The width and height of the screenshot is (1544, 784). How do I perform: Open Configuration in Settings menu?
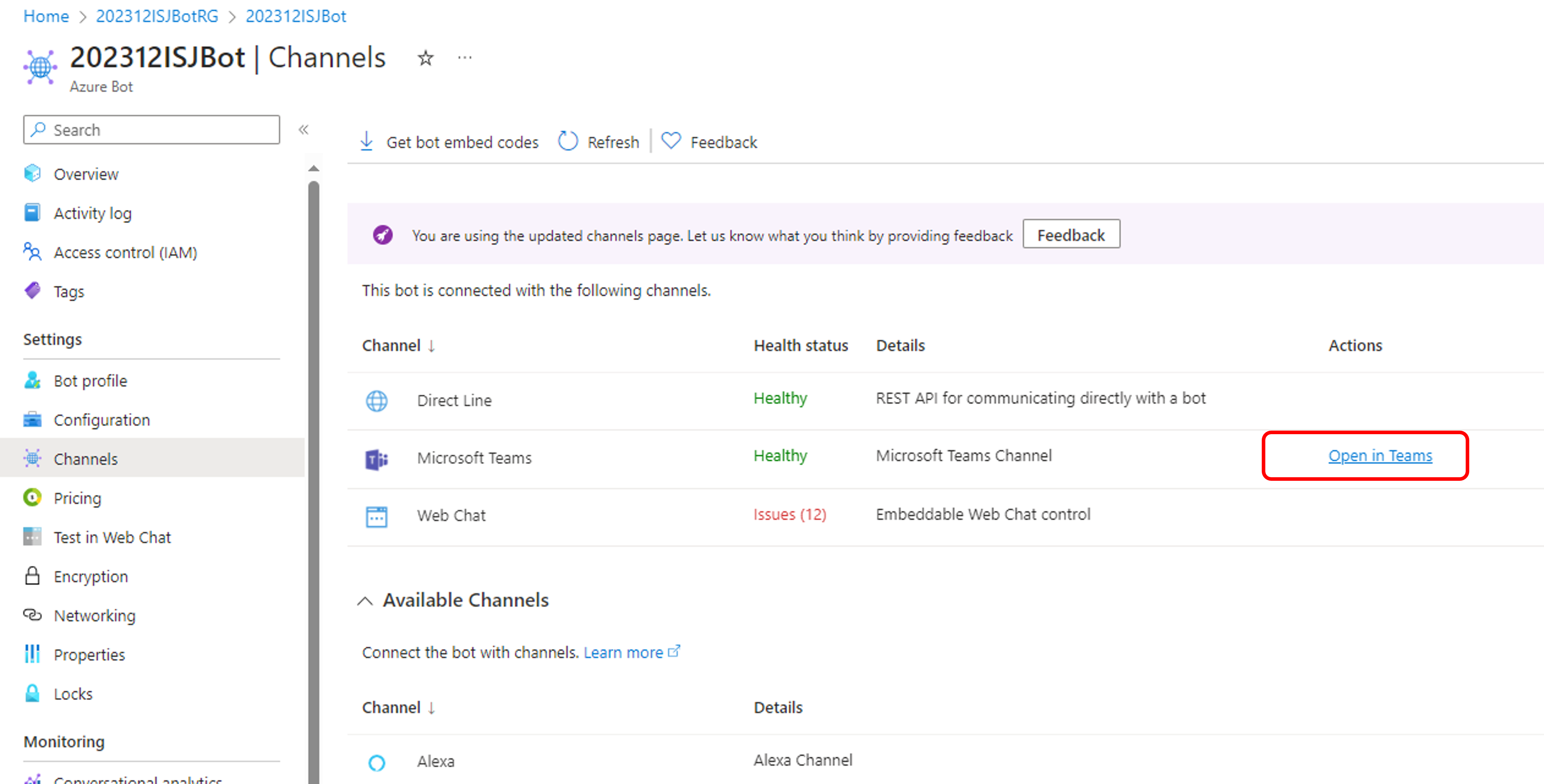tap(101, 420)
